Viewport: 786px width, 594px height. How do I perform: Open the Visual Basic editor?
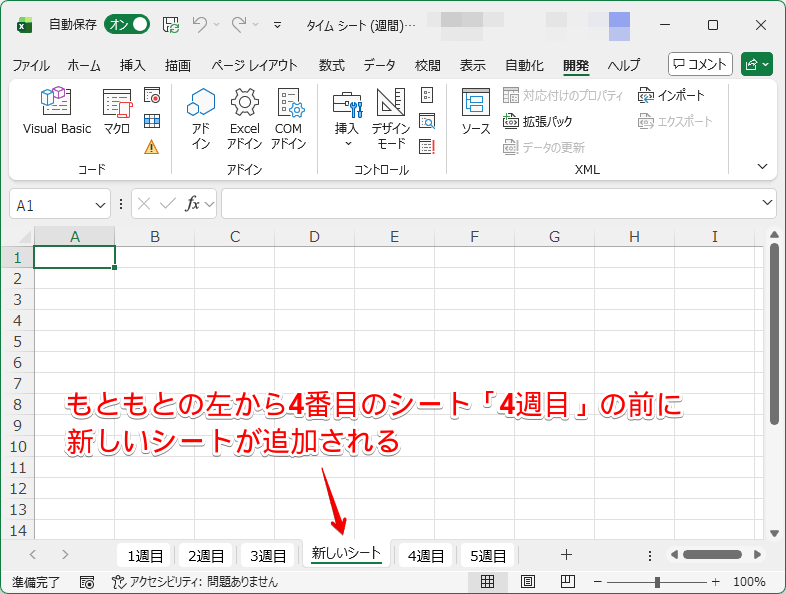point(57,111)
